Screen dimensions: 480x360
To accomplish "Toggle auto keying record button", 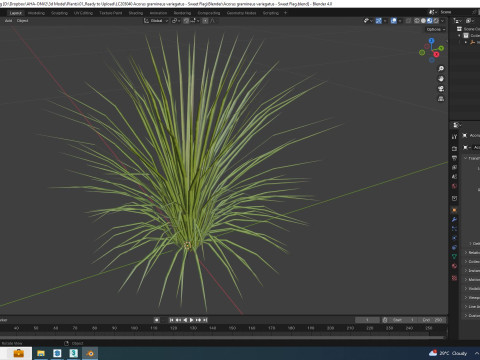I will pyautogui.click(x=156, y=320).
